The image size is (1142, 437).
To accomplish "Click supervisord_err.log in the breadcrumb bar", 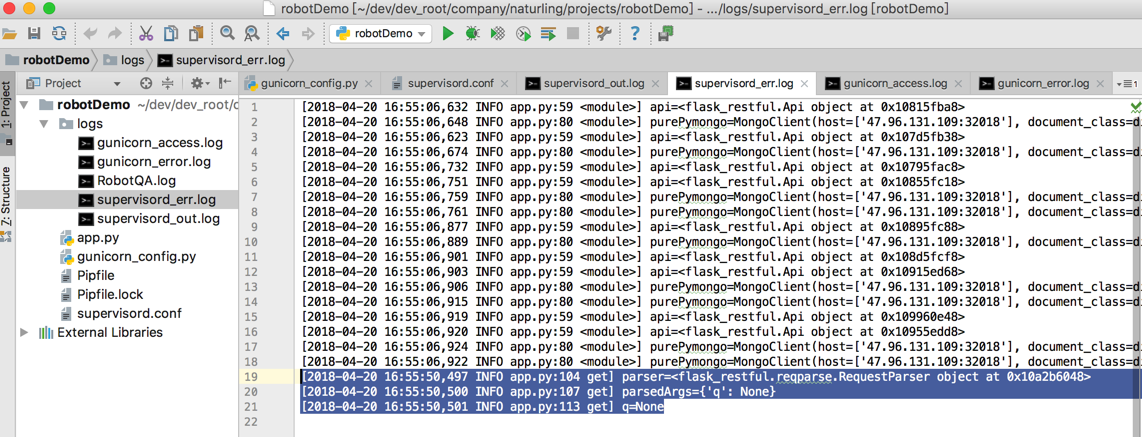I will [223, 60].
